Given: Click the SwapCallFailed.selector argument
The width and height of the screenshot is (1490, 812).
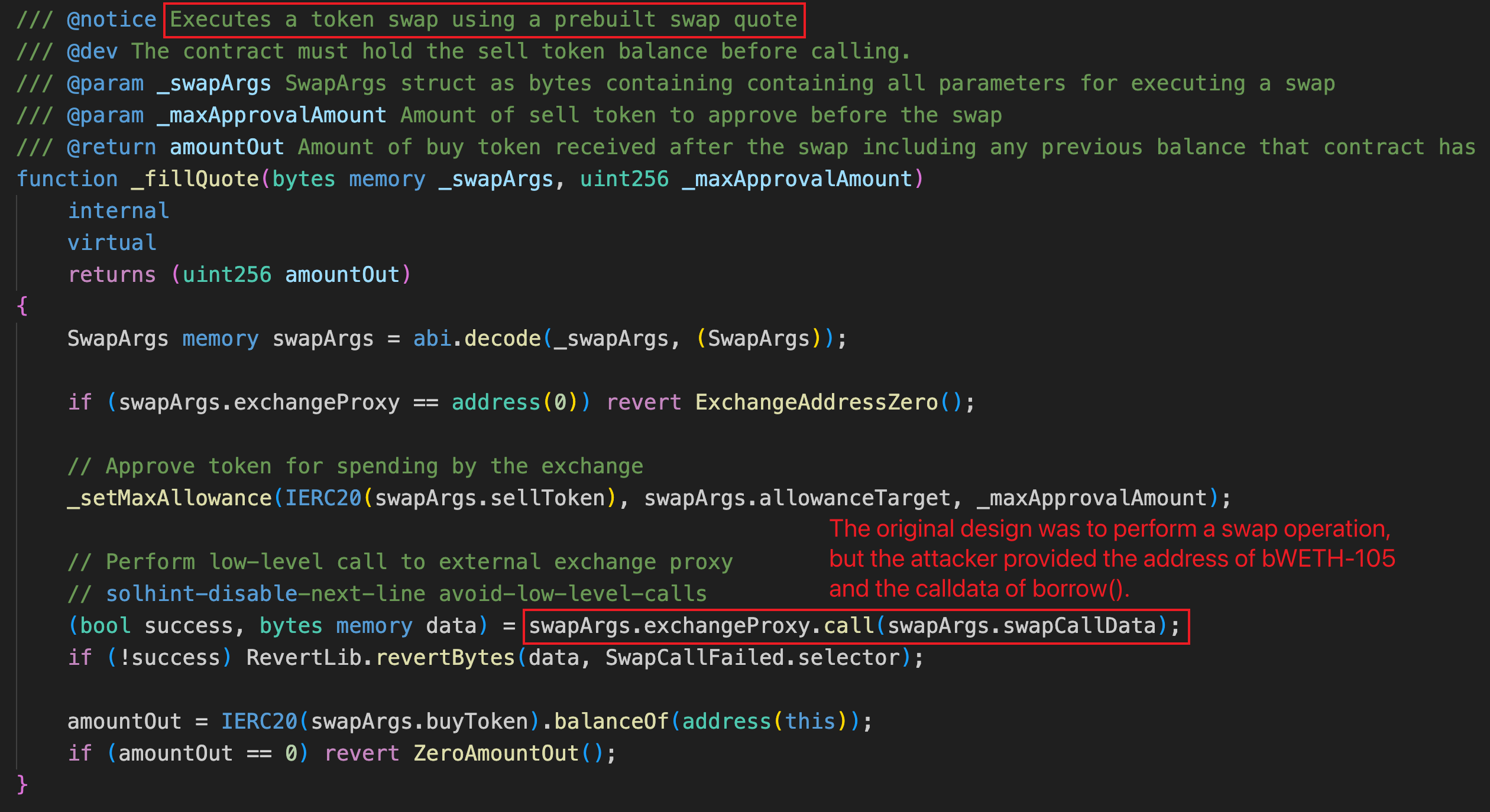Looking at the screenshot, I should (752, 658).
